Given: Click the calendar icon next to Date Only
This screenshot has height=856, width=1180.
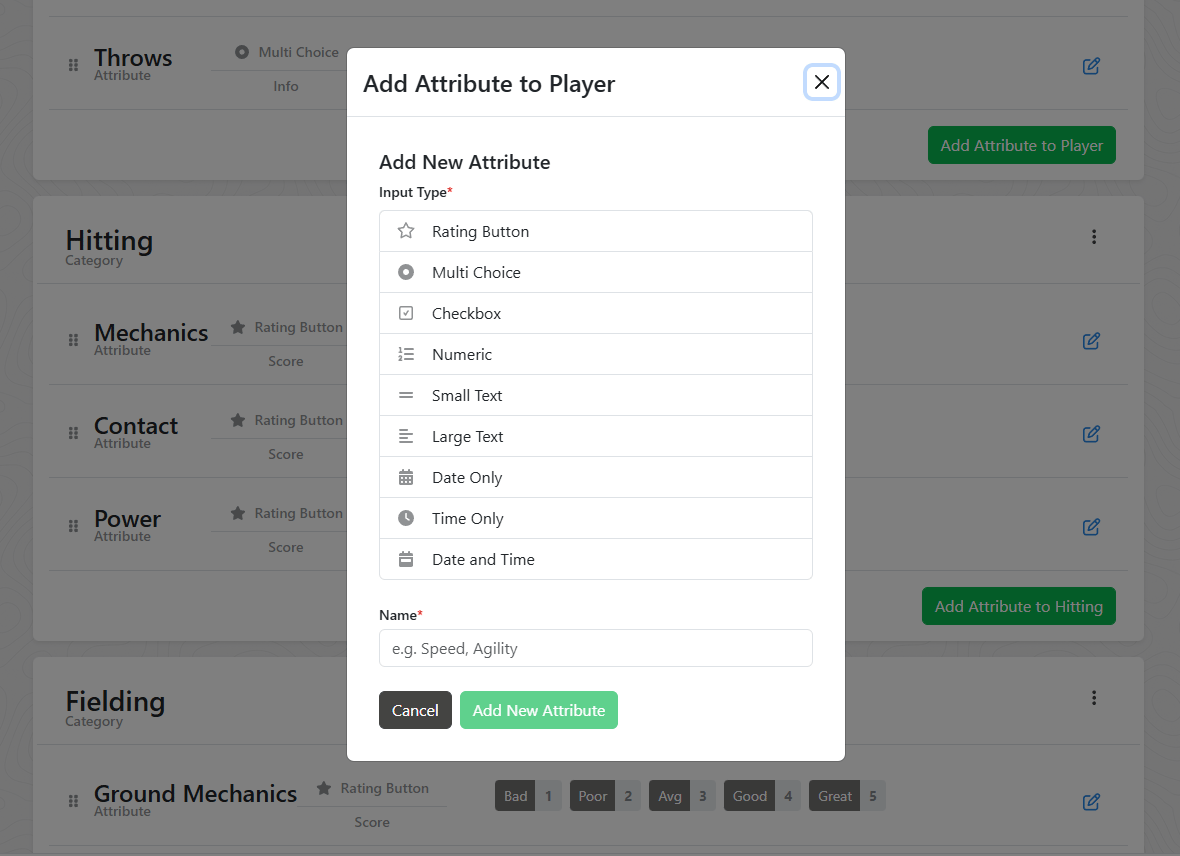Looking at the screenshot, I should [405, 477].
